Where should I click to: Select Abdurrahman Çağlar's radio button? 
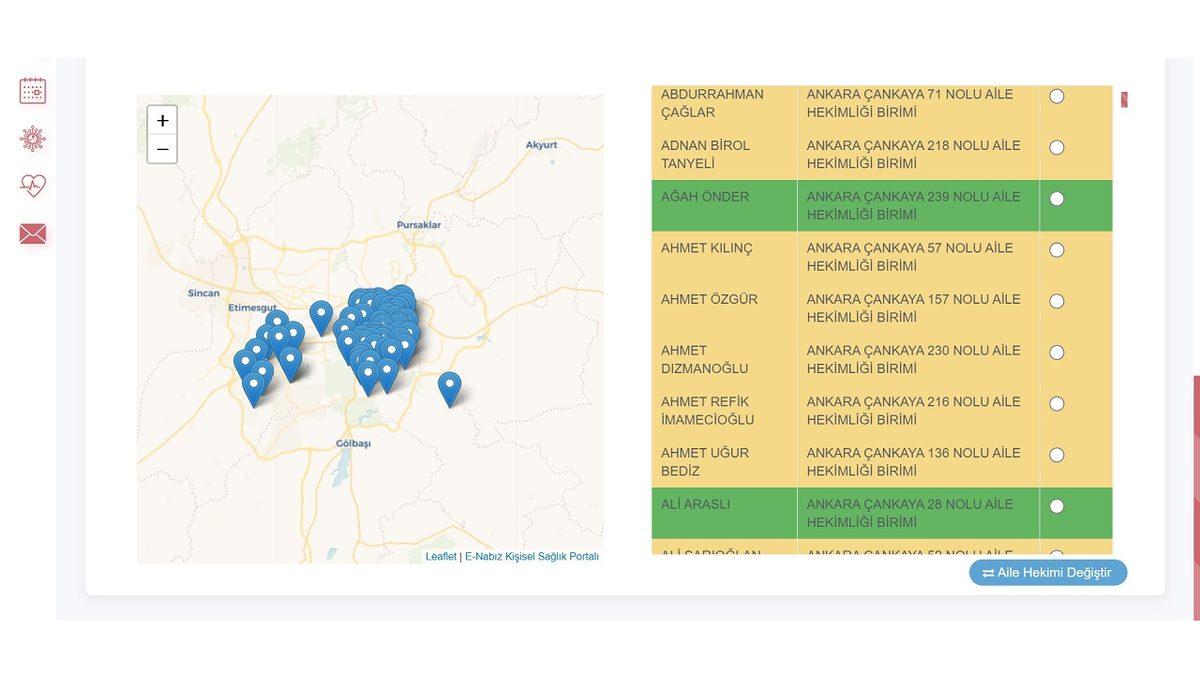[x=1056, y=96]
